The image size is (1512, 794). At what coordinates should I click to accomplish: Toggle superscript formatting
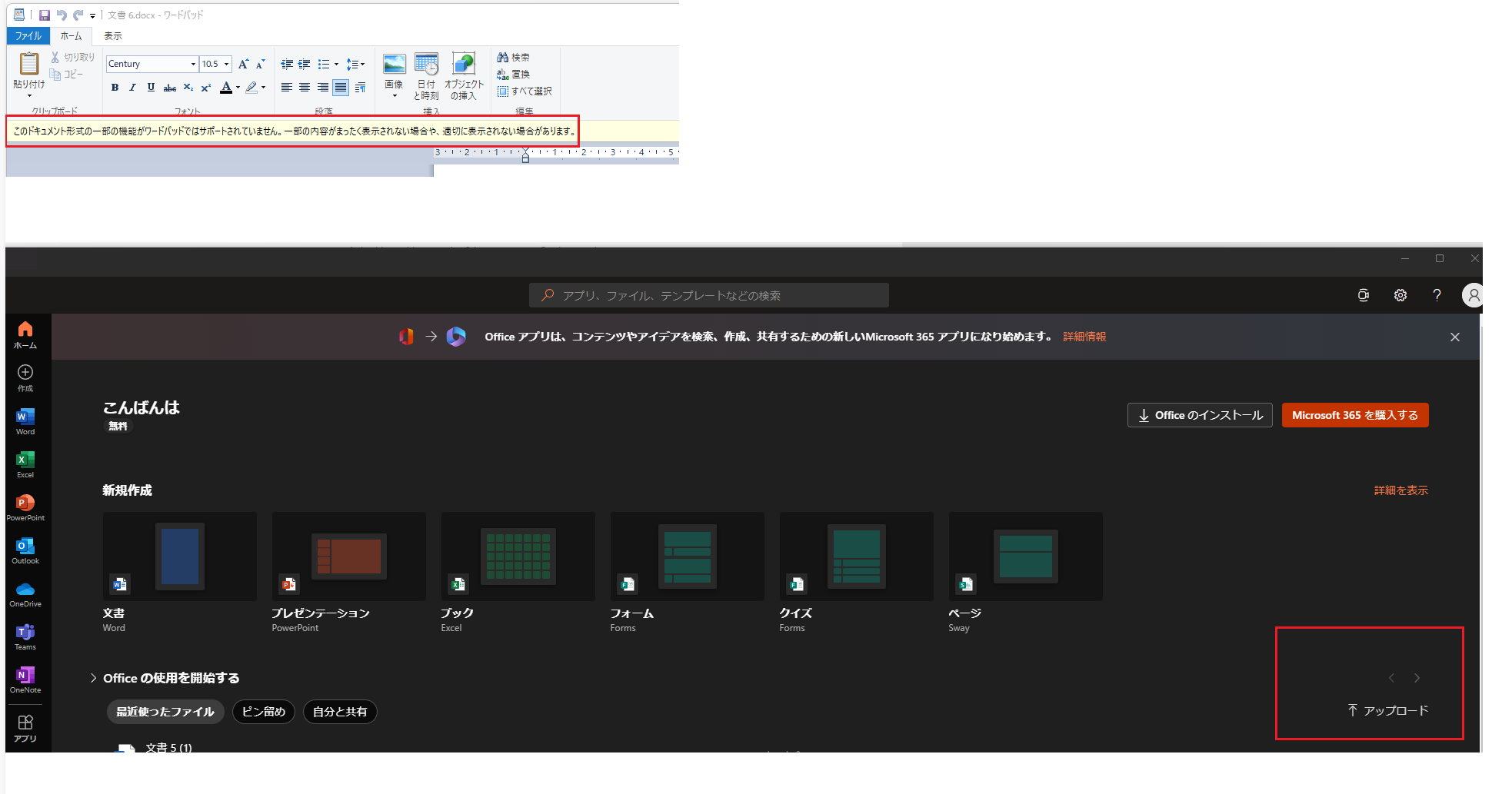tap(206, 88)
